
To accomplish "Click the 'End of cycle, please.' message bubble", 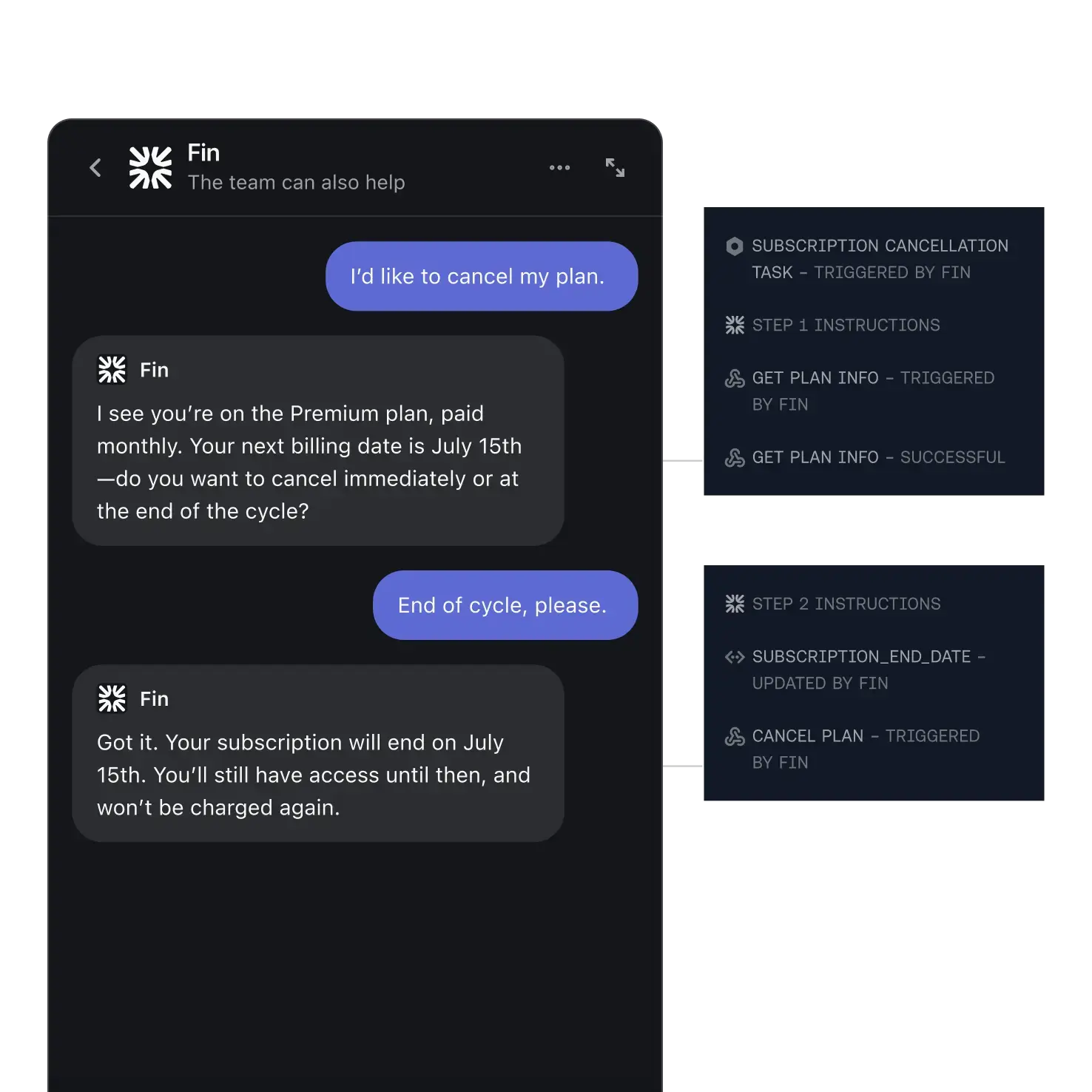I will click(x=504, y=605).
